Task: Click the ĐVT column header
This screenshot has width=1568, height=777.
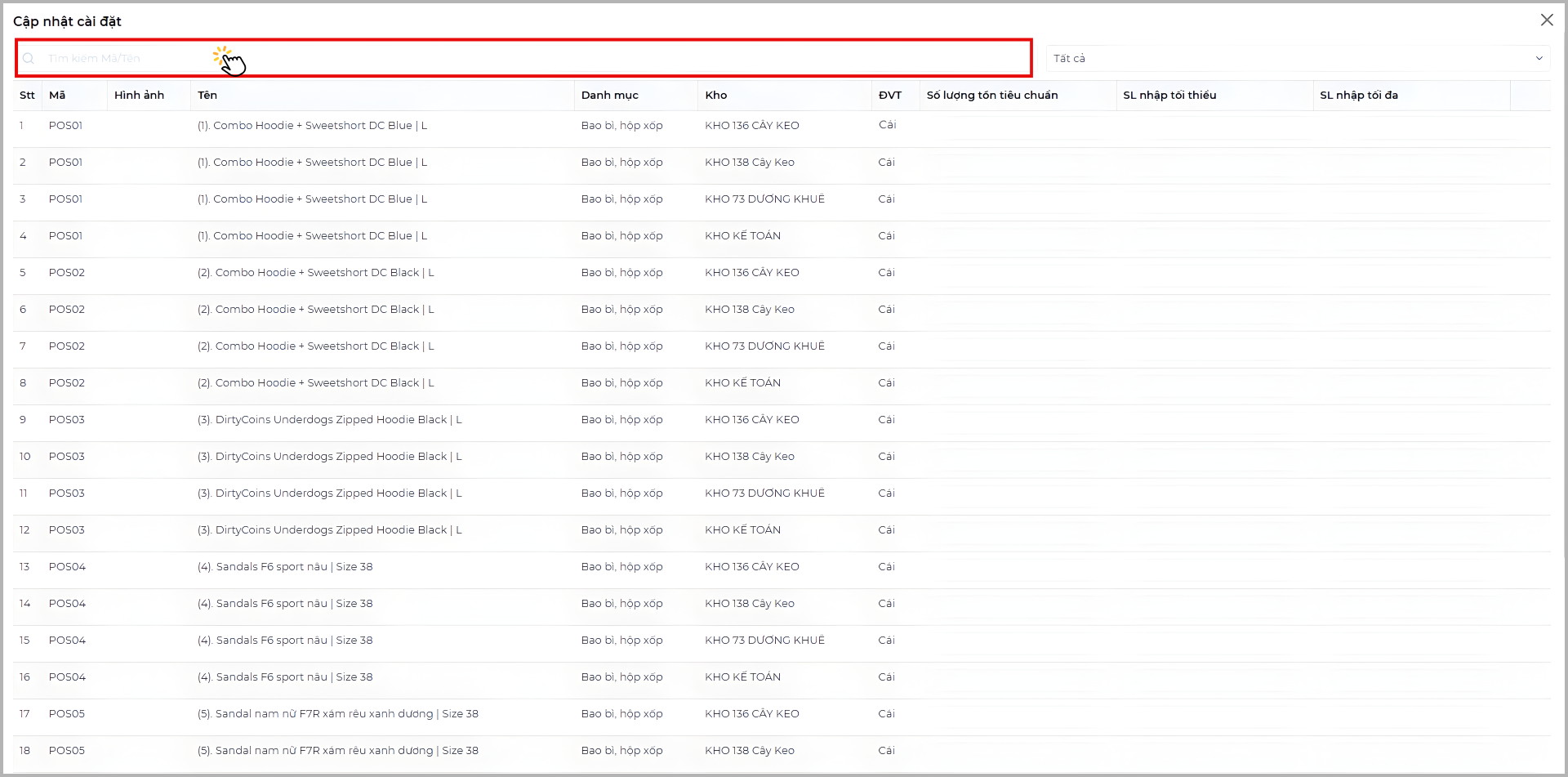Action: [890, 96]
